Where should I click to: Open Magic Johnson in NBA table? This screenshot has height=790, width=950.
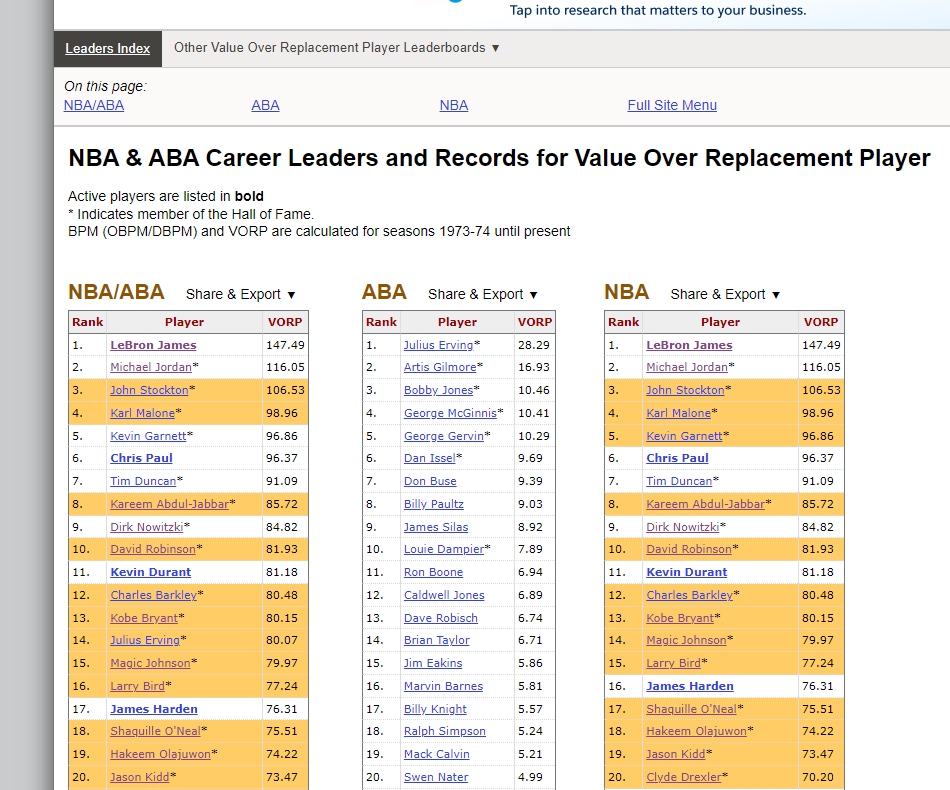[x=686, y=640]
